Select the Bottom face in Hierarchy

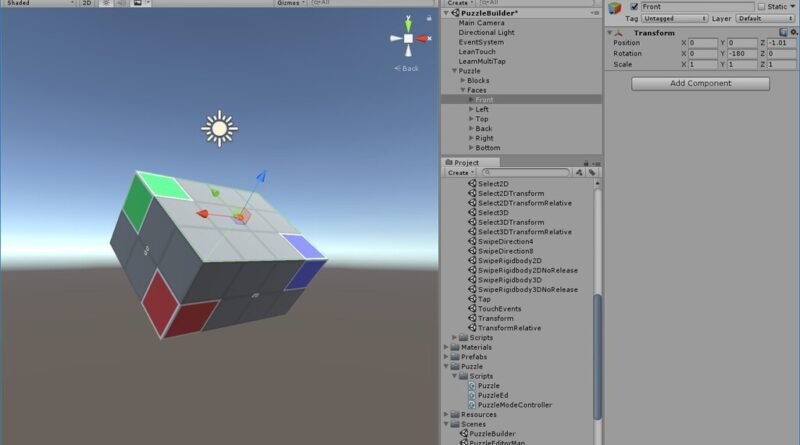487,148
